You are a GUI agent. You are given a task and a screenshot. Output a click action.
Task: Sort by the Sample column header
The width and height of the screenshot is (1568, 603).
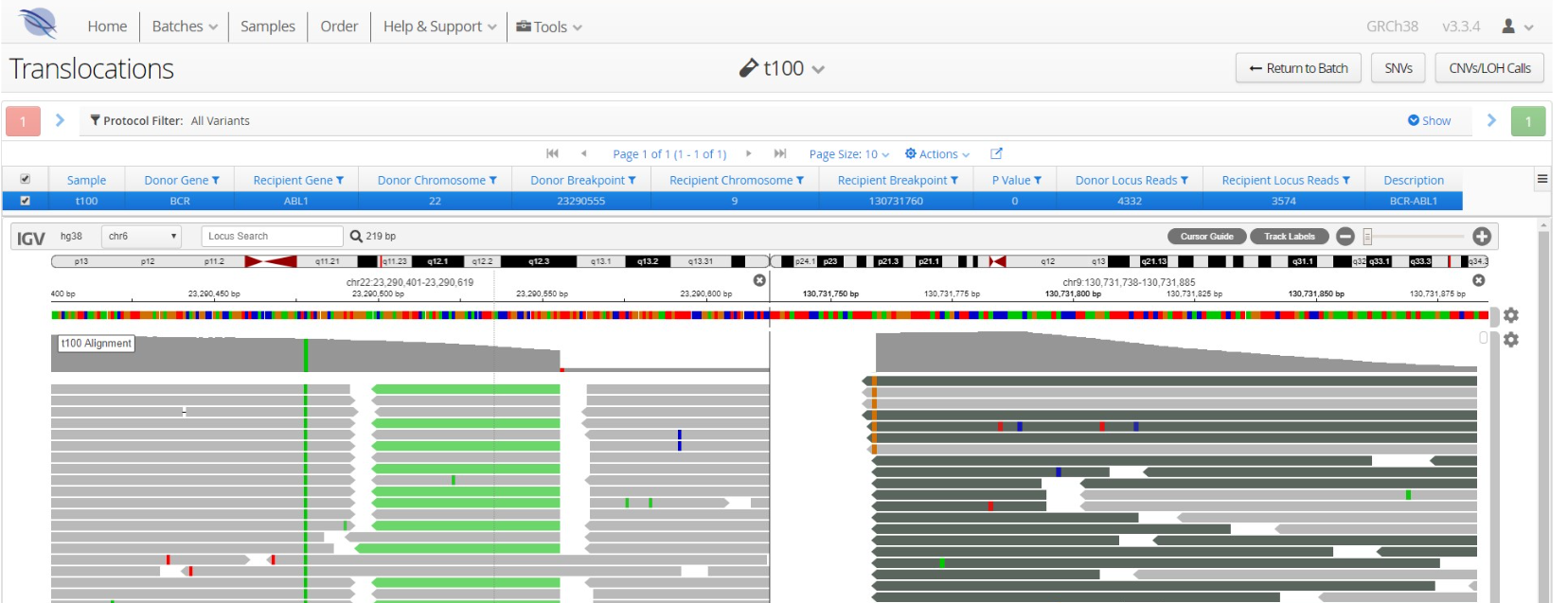[x=86, y=180]
